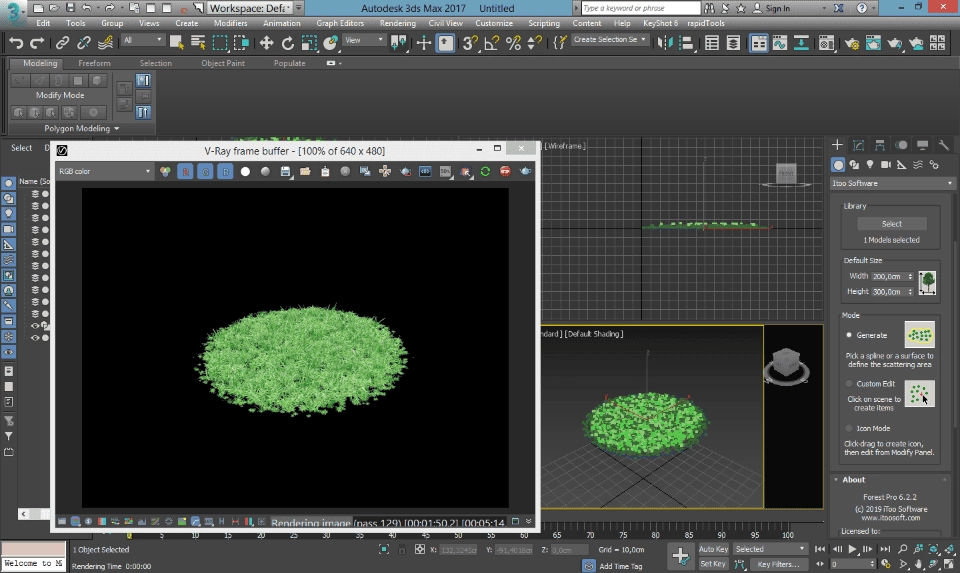This screenshot has height=573, width=960.
Task: Open the Key Filters dialog button
Action: tap(778, 564)
